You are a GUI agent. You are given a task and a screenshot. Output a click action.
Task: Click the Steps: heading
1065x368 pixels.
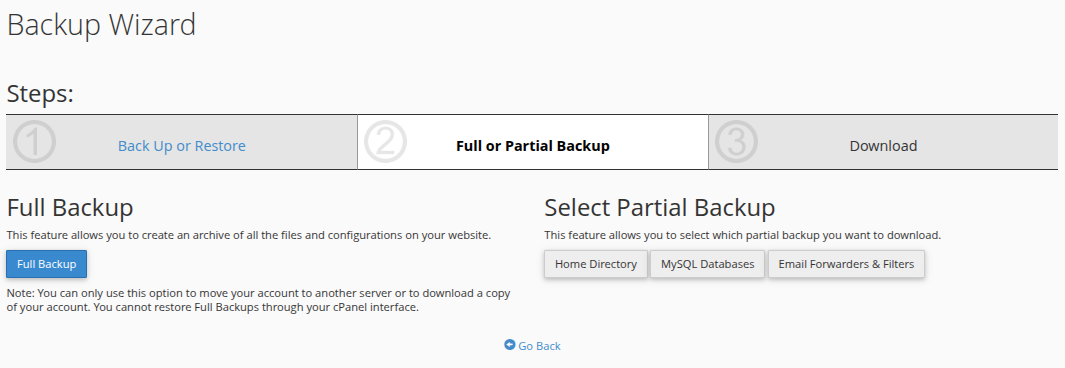point(40,94)
